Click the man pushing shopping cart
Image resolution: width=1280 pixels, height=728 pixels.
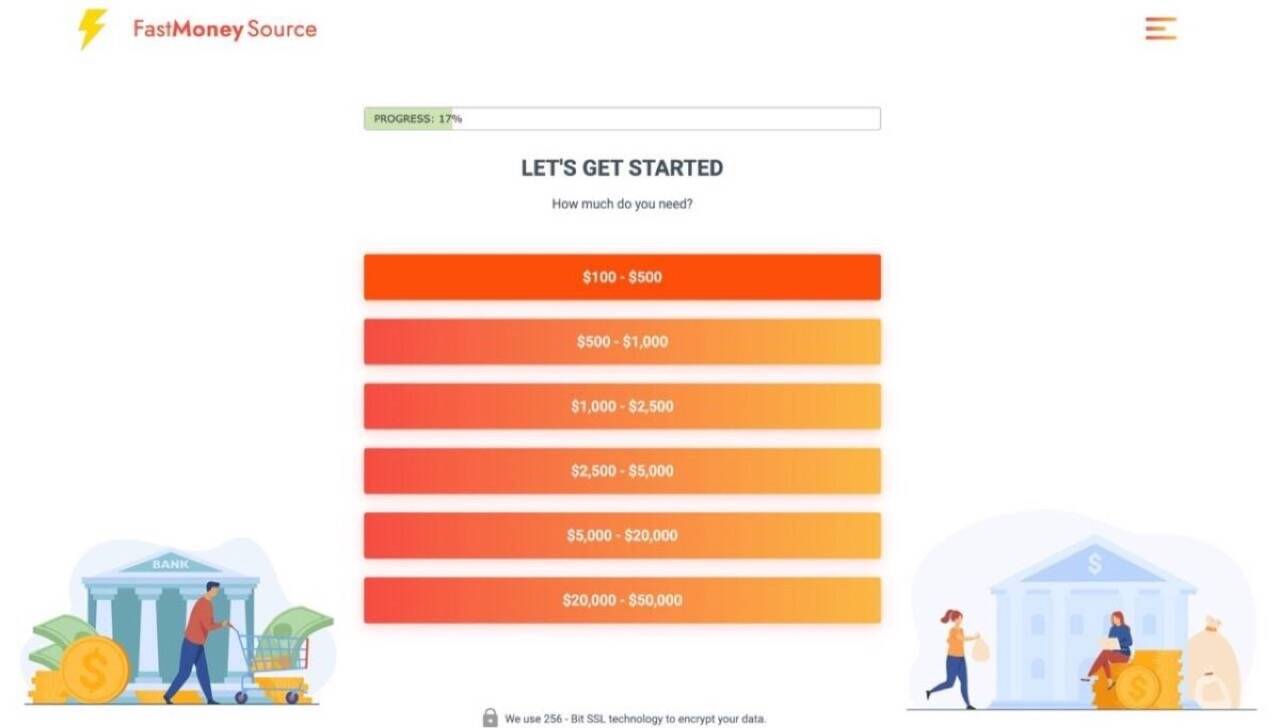198,640
